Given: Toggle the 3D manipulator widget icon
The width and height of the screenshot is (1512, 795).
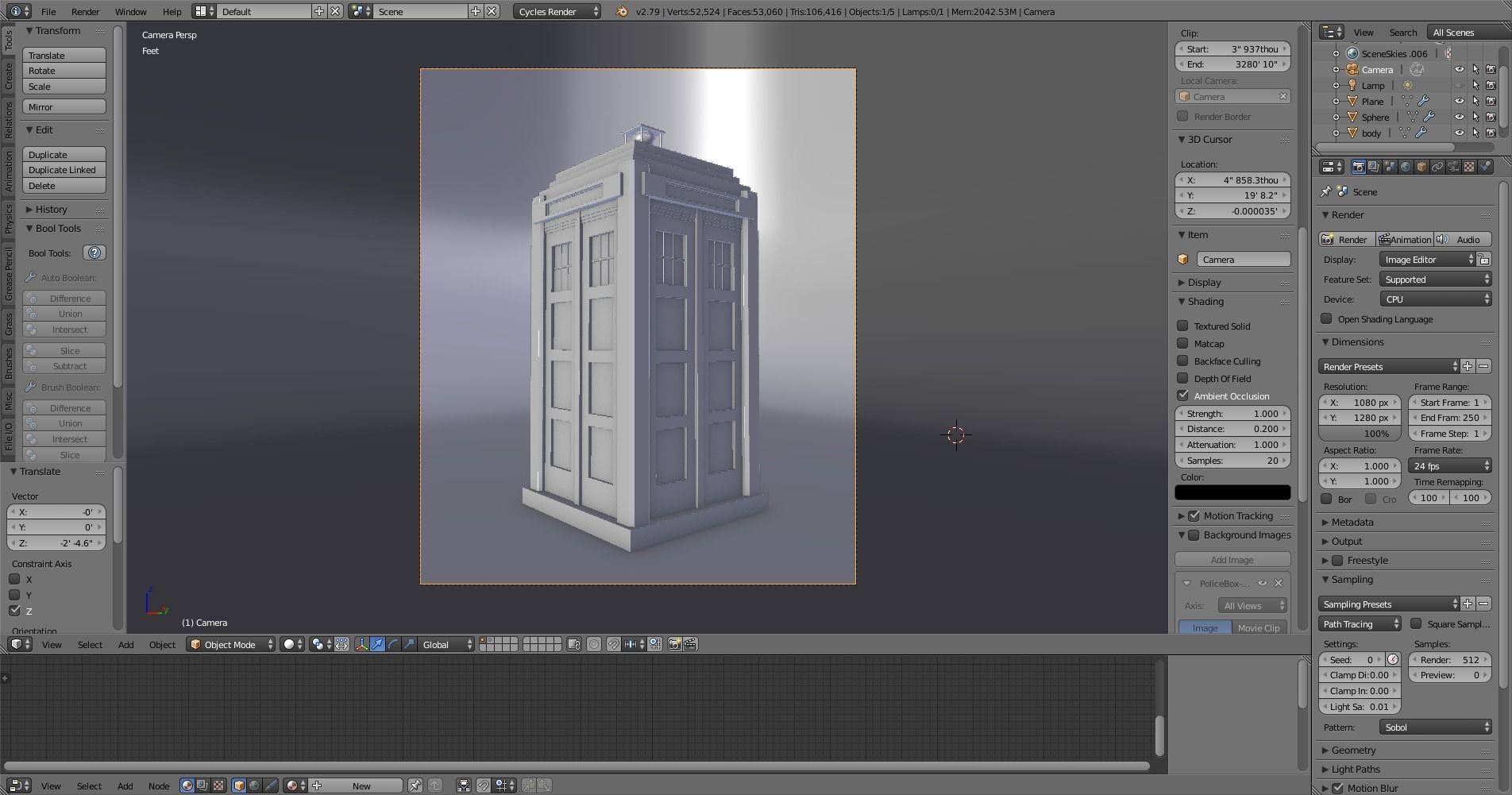Looking at the screenshot, I should pos(361,644).
